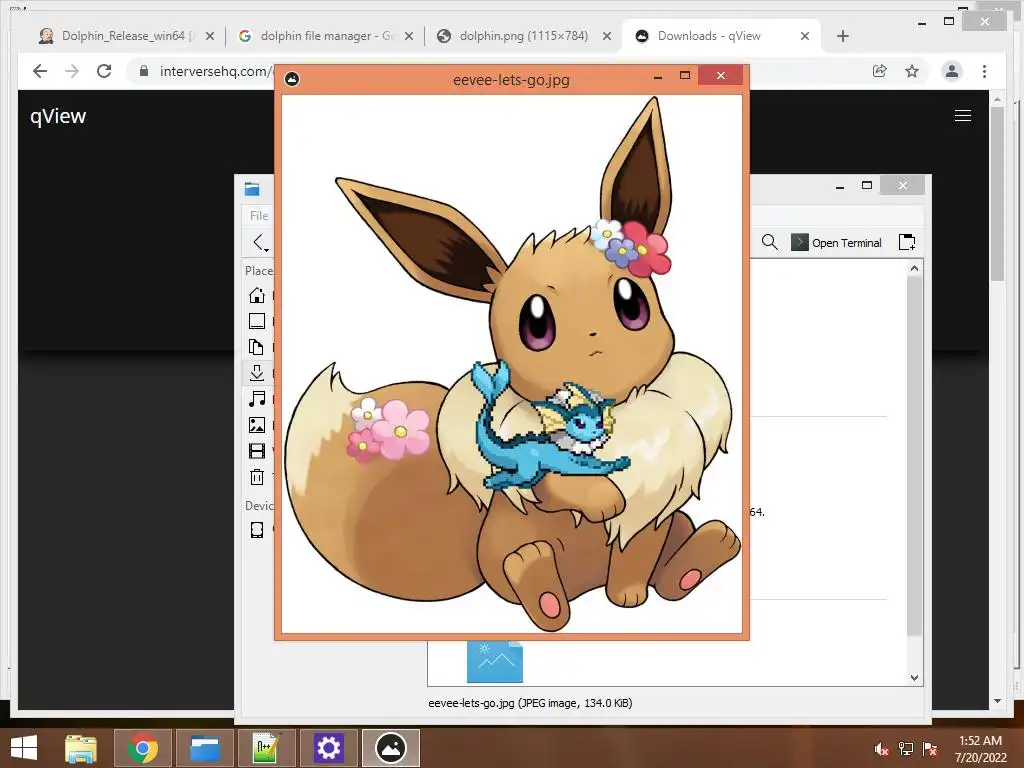Close the dolphin file manager tab
Viewport: 1024px width, 768px height.
[409, 37]
